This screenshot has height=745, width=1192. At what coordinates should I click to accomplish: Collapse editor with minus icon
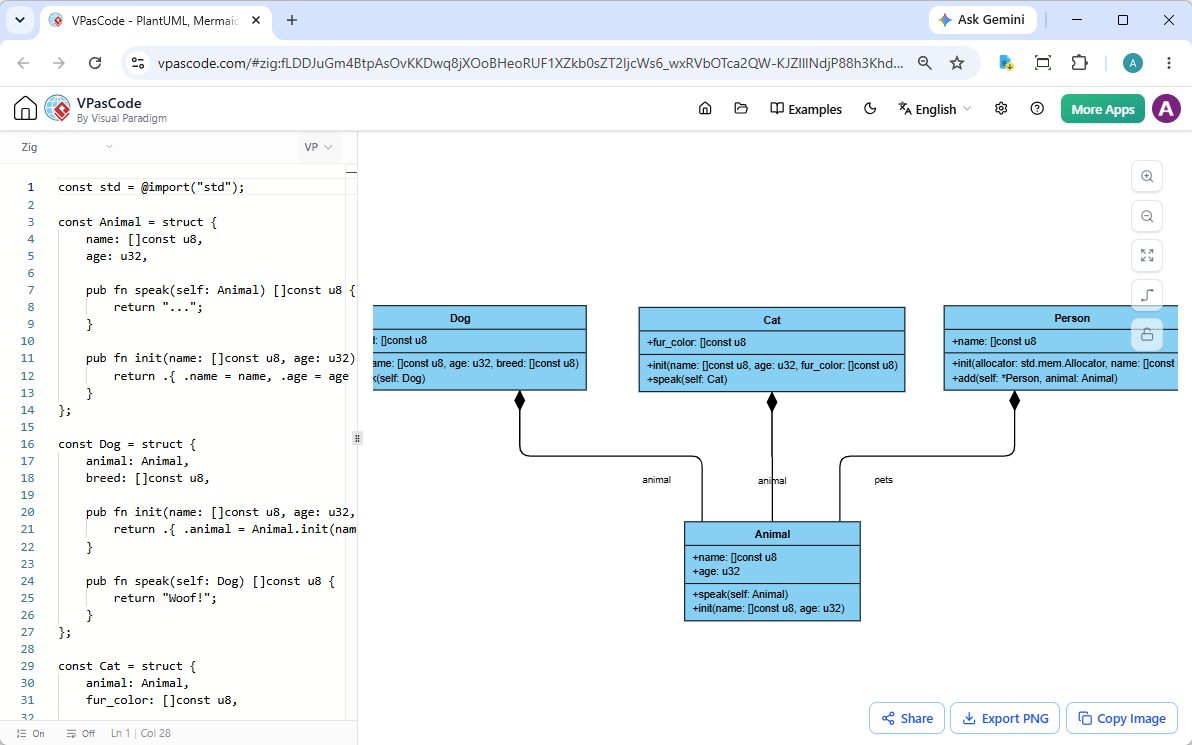(350, 172)
